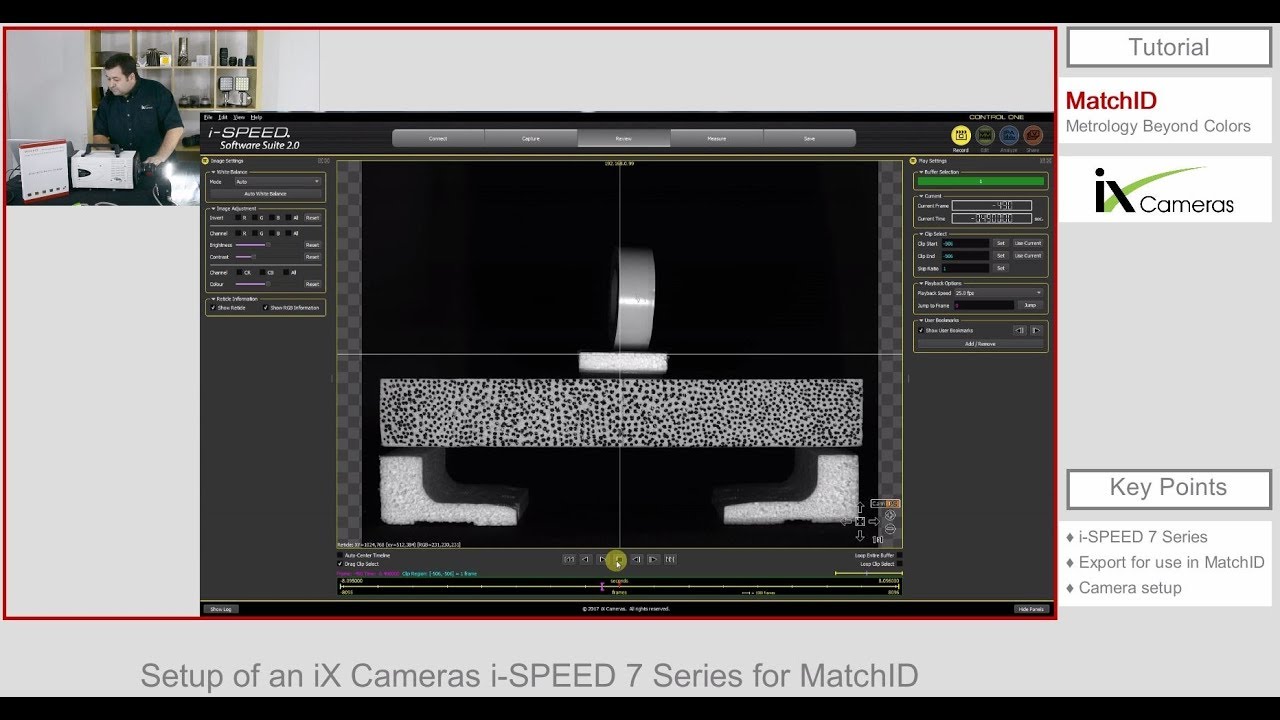Open the File menu
The height and width of the screenshot is (720, 1280).
(x=208, y=117)
